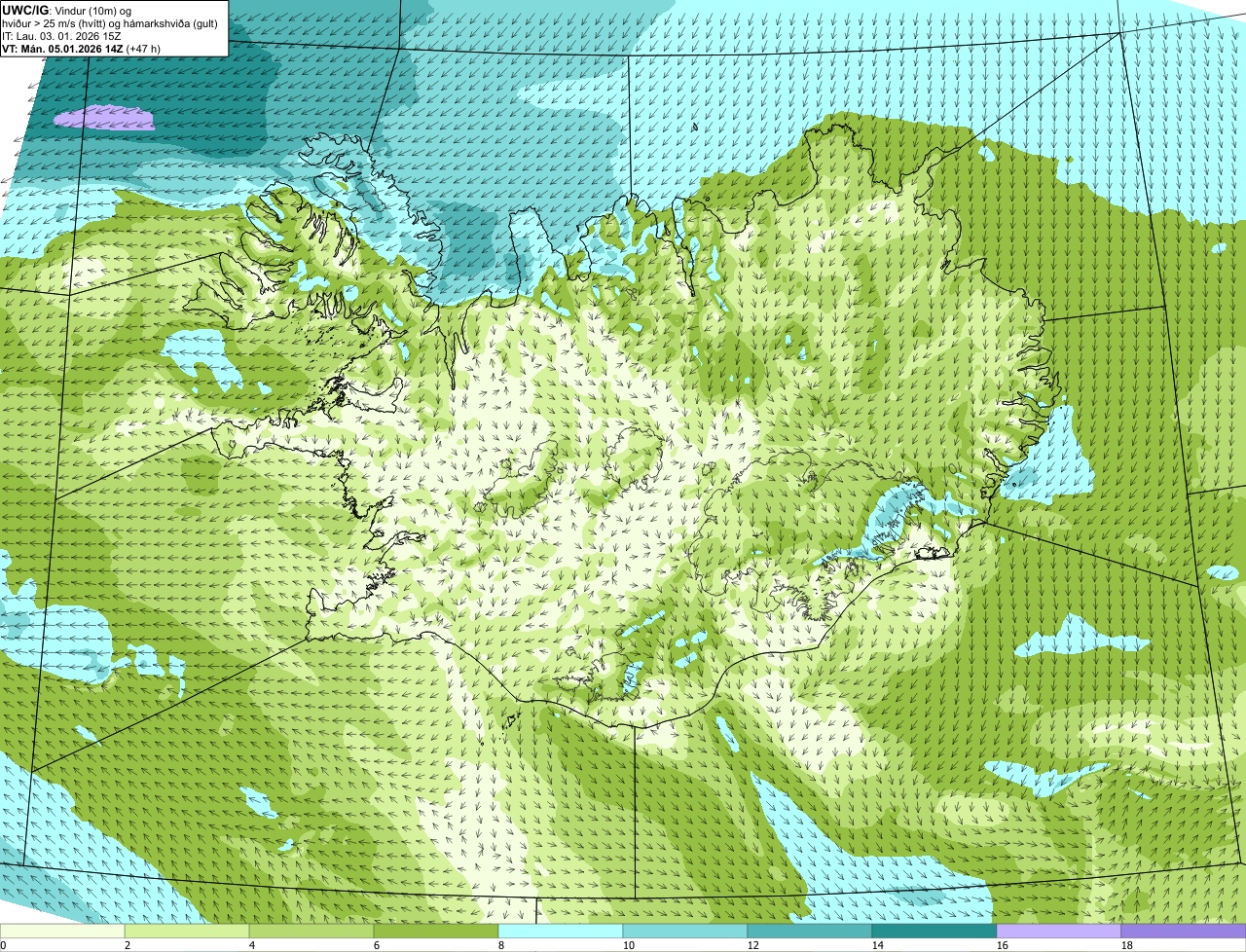The height and width of the screenshot is (952, 1246).
Task: Click the "10" label on the color scale
Action: coord(629,945)
